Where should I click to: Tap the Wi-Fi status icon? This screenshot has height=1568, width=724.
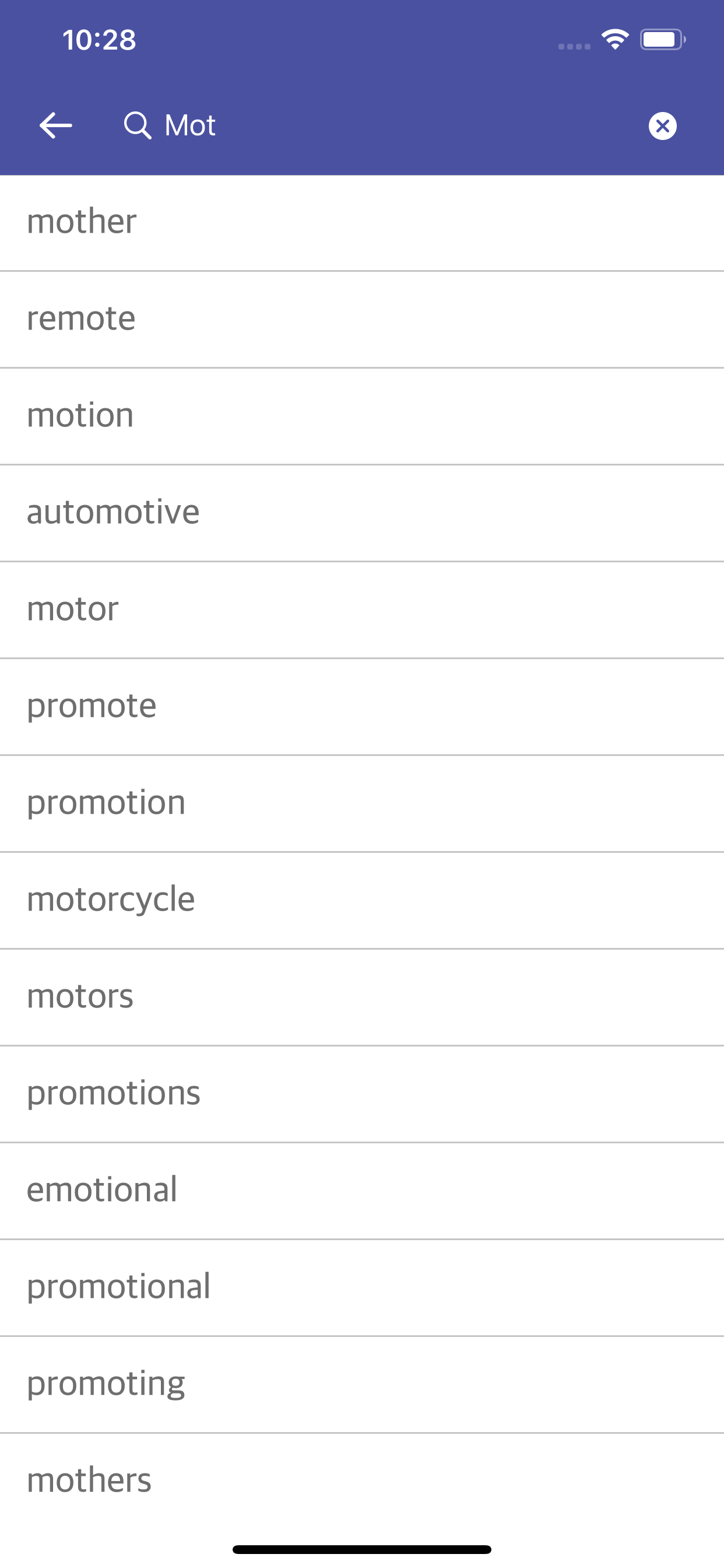point(615,40)
